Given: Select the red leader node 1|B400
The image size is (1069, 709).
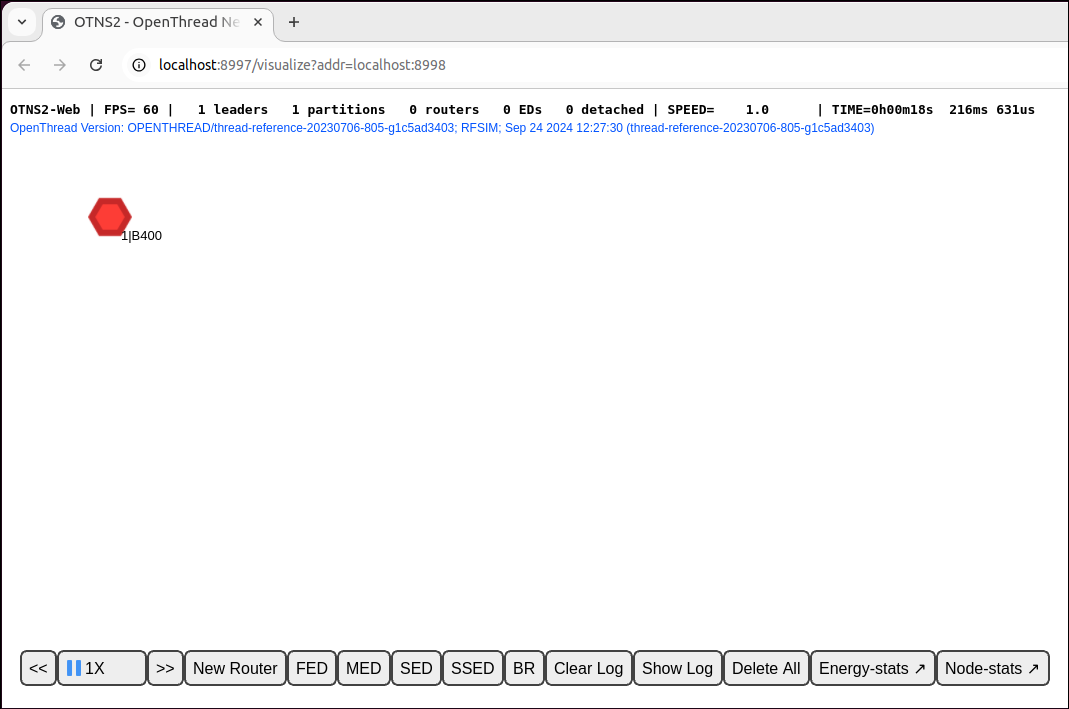Looking at the screenshot, I should tap(109, 216).
